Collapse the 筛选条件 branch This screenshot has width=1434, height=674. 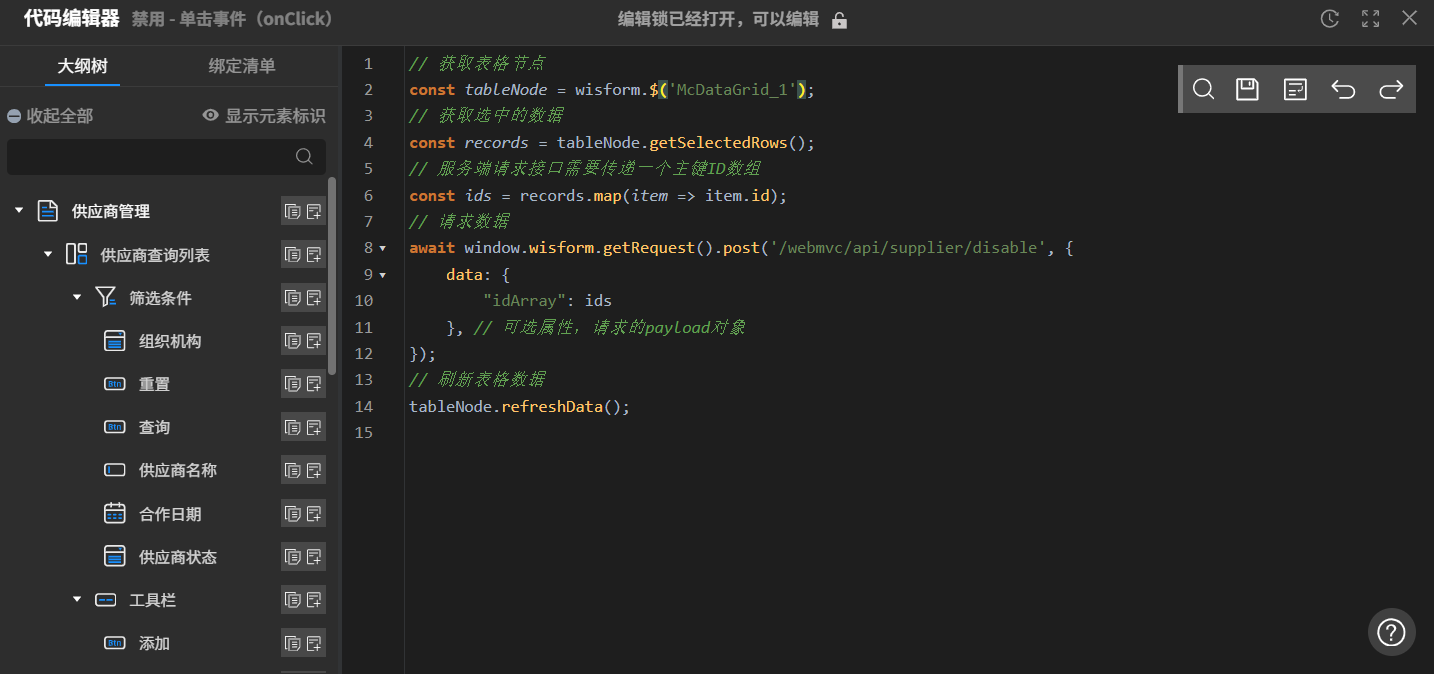77,297
